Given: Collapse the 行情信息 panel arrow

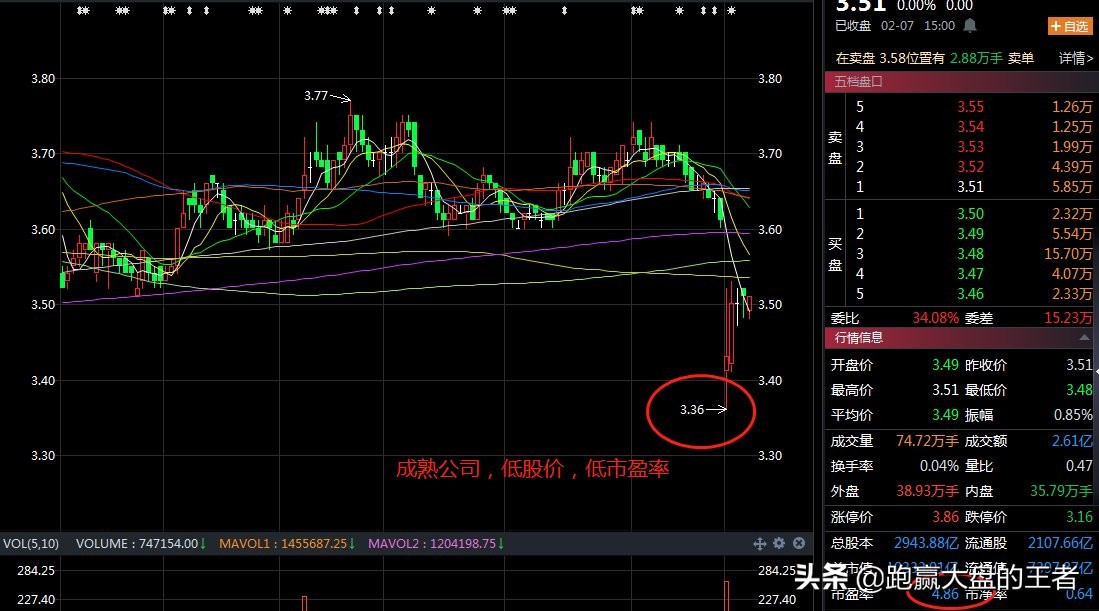Looking at the screenshot, I should 1084,338.
